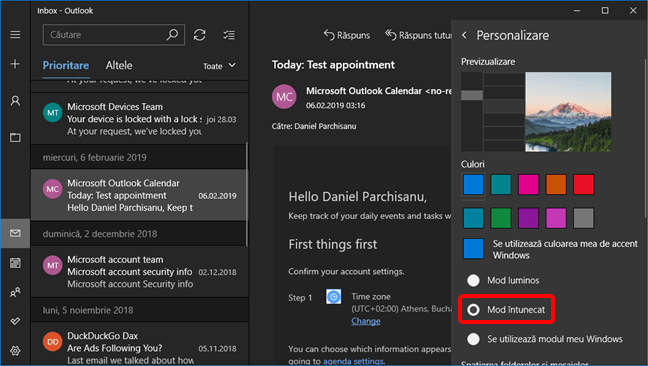Open the Microsoft Devices Team email
This screenshot has height=366, width=648.
[x=139, y=119]
